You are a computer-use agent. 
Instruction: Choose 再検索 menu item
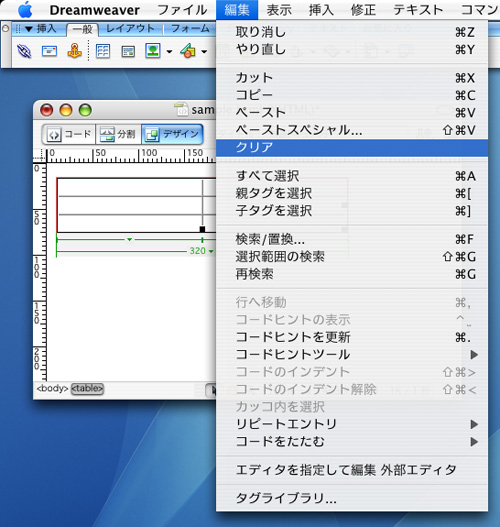point(352,274)
